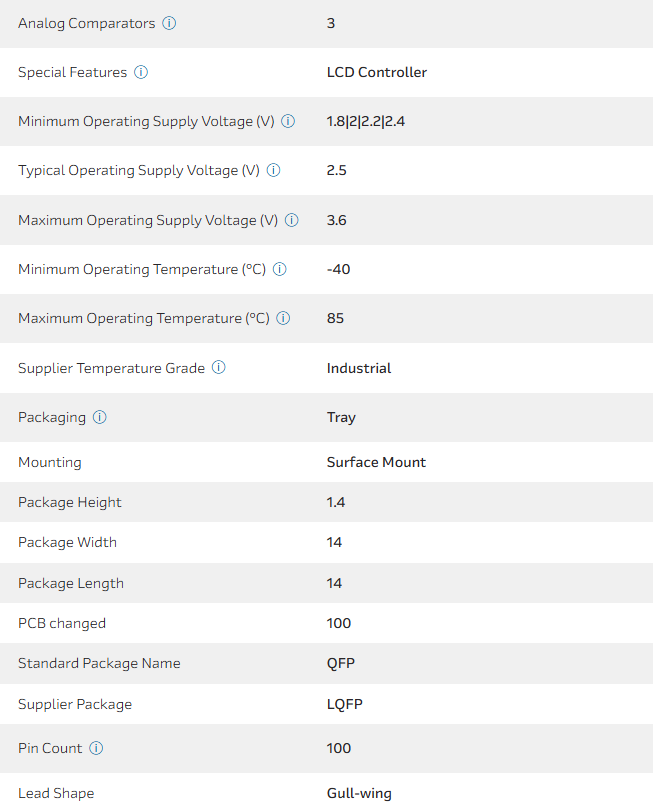Select the Industrial temperature grade value
The width and height of the screenshot is (653, 802).
[358, 368]
